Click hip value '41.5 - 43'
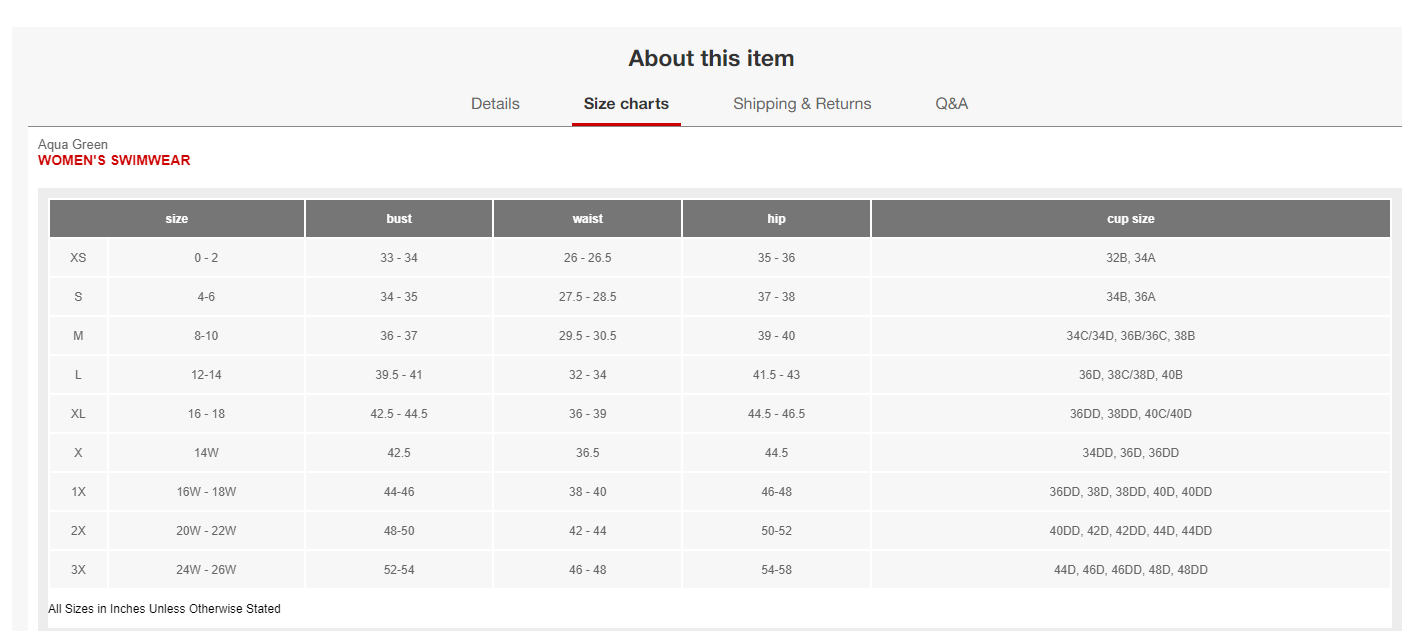The height and width of the screenshot is (631, 1402). pos(777,375)
